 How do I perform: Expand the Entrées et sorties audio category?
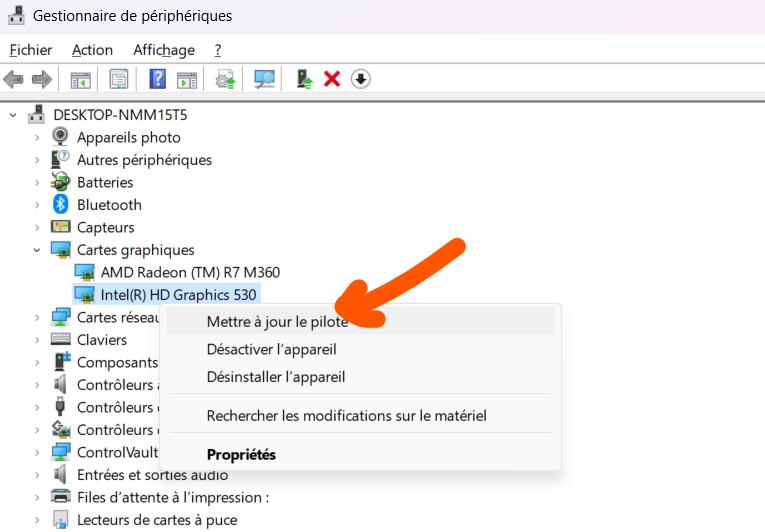[37, 475]
